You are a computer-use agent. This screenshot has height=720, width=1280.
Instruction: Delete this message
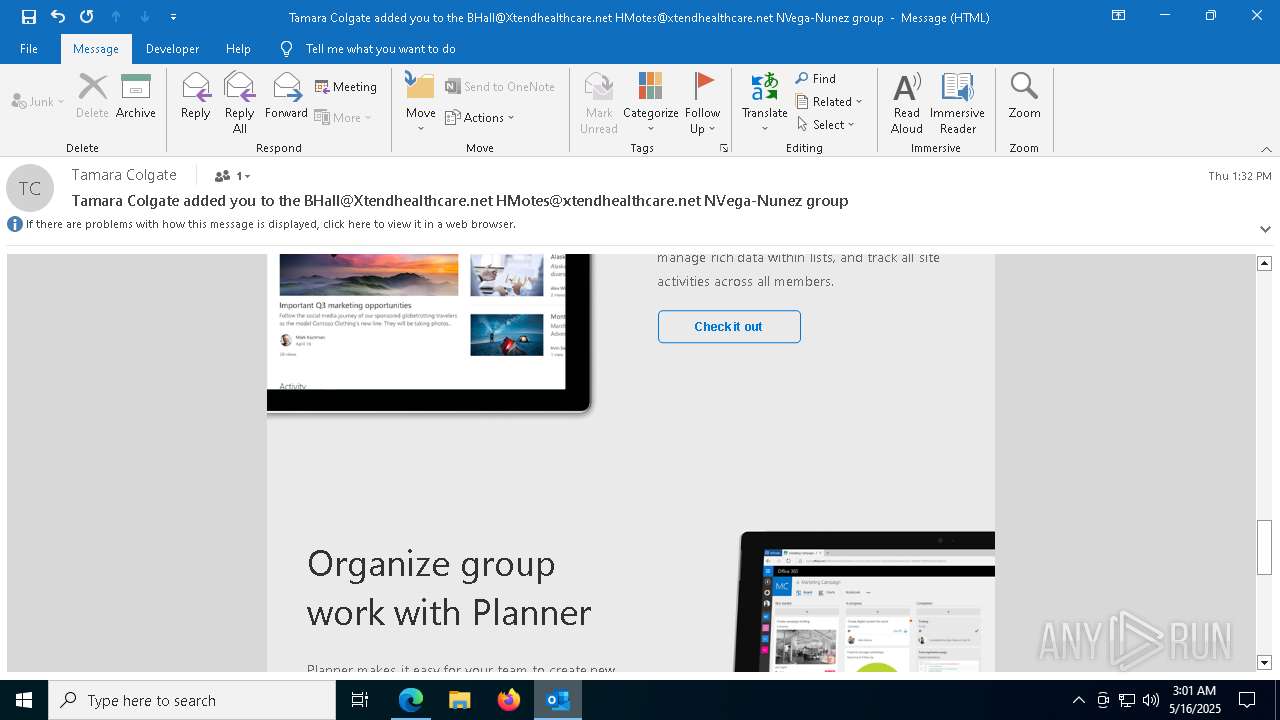pyautogui.click(x=92, y=96)
